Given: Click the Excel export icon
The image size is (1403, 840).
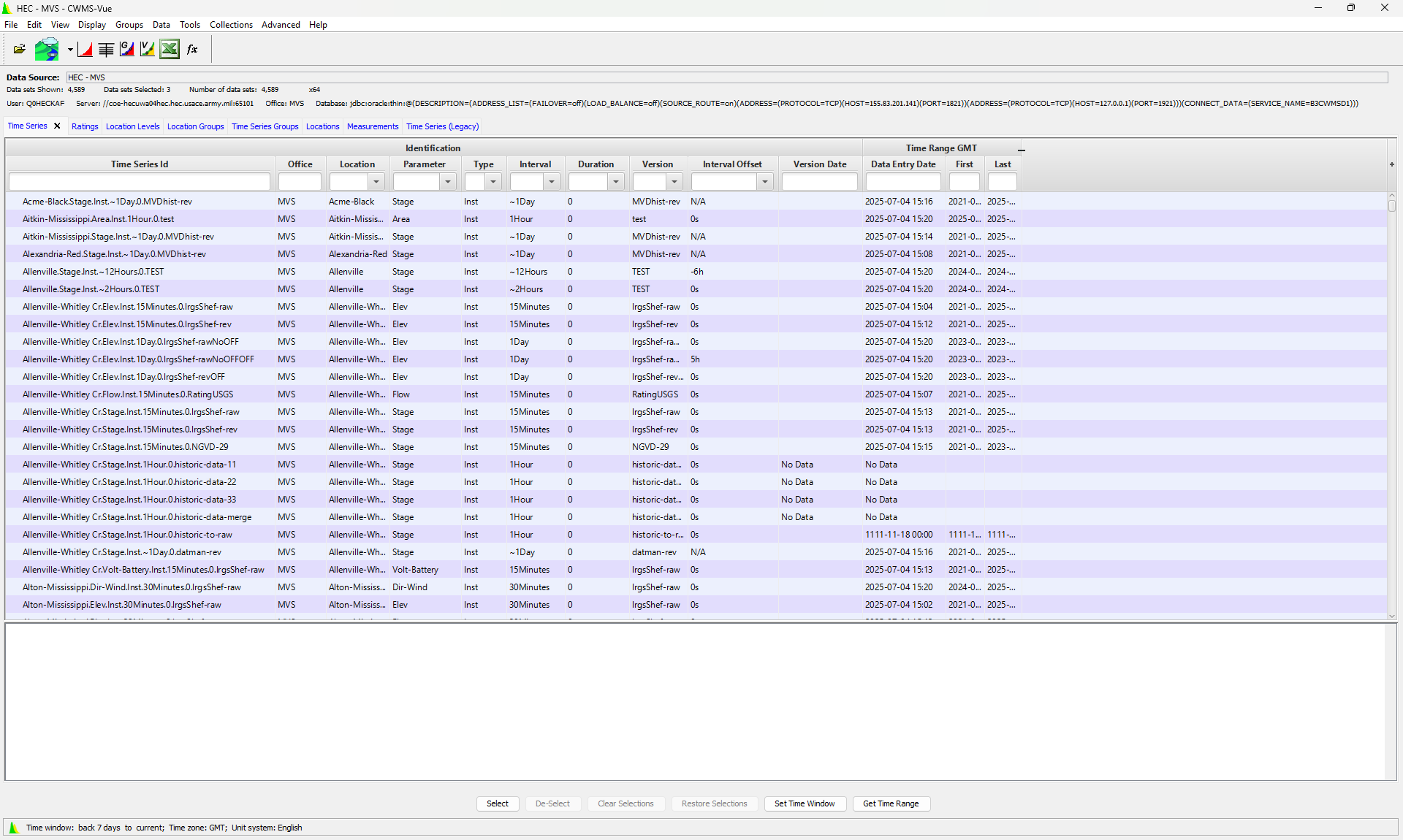Looking at the screenshot, I should pos(170,50).
